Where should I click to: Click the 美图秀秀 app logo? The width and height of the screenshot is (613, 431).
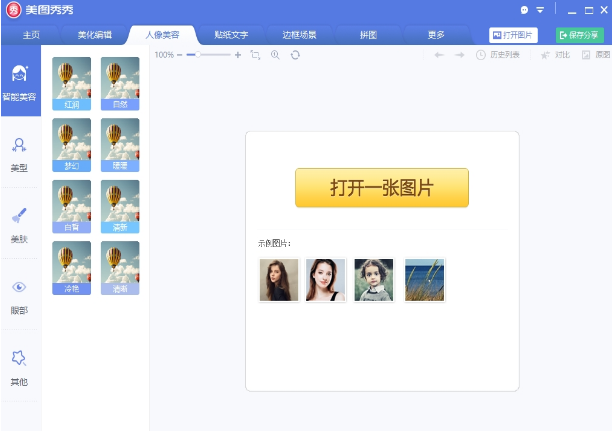pos(14,10)
